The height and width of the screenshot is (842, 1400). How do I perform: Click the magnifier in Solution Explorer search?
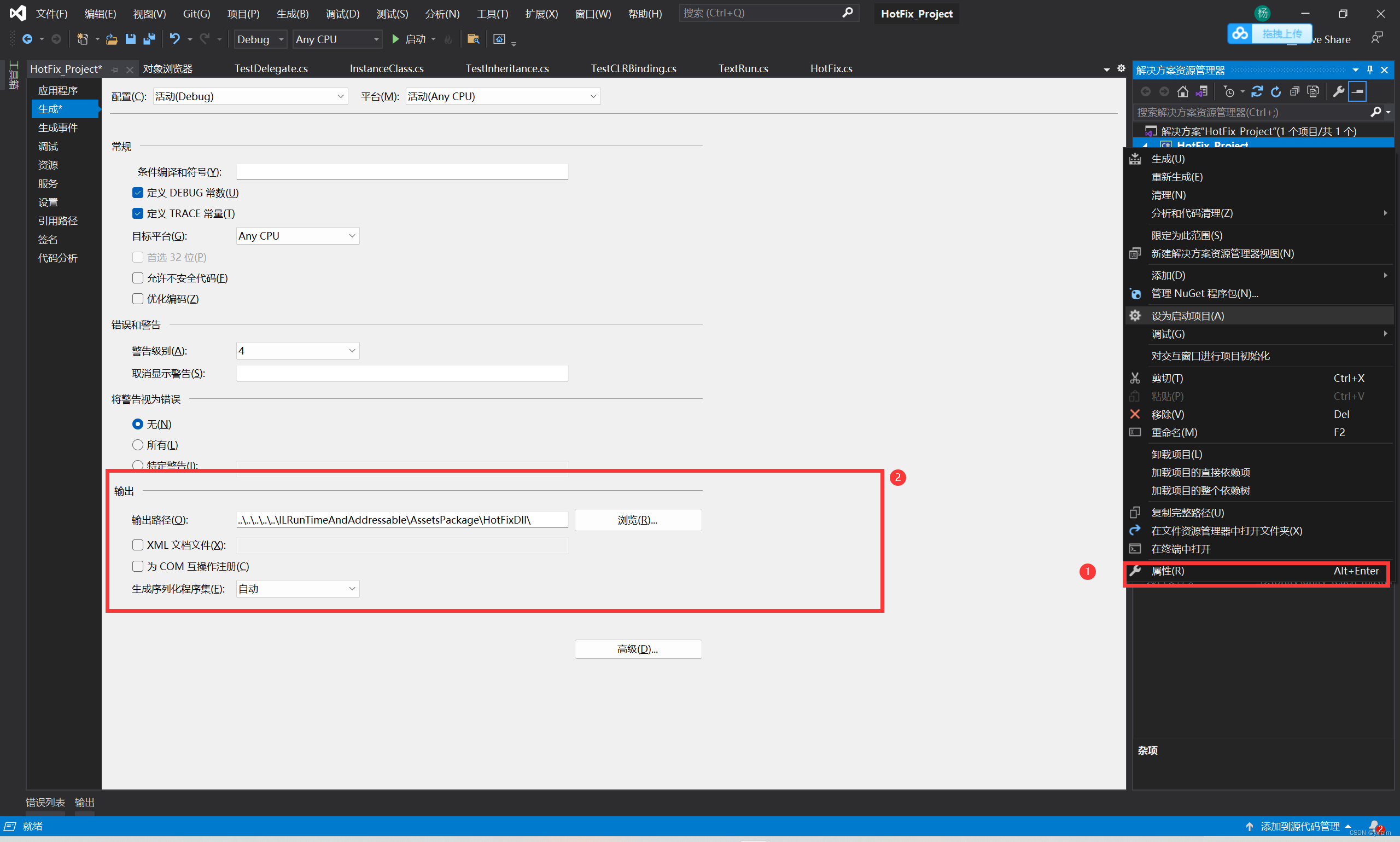pyautogui.click(x=1375, y=112)
